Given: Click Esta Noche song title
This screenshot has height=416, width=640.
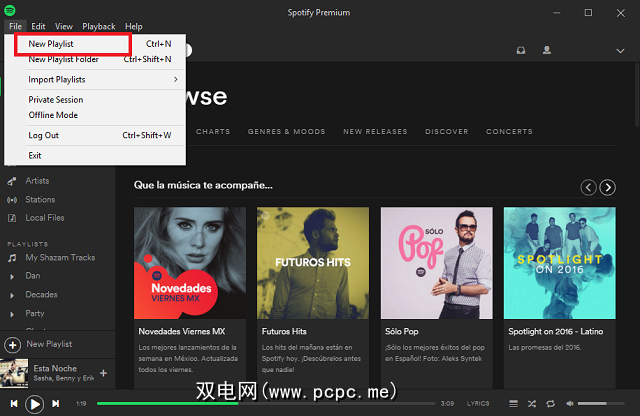Looking at the screenshot, I should pyautogui.click(x=55, y=368).
